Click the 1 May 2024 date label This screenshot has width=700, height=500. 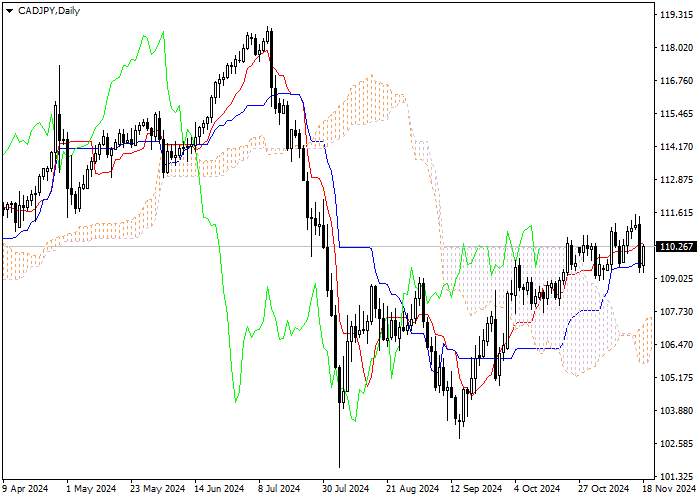[91, 488]
